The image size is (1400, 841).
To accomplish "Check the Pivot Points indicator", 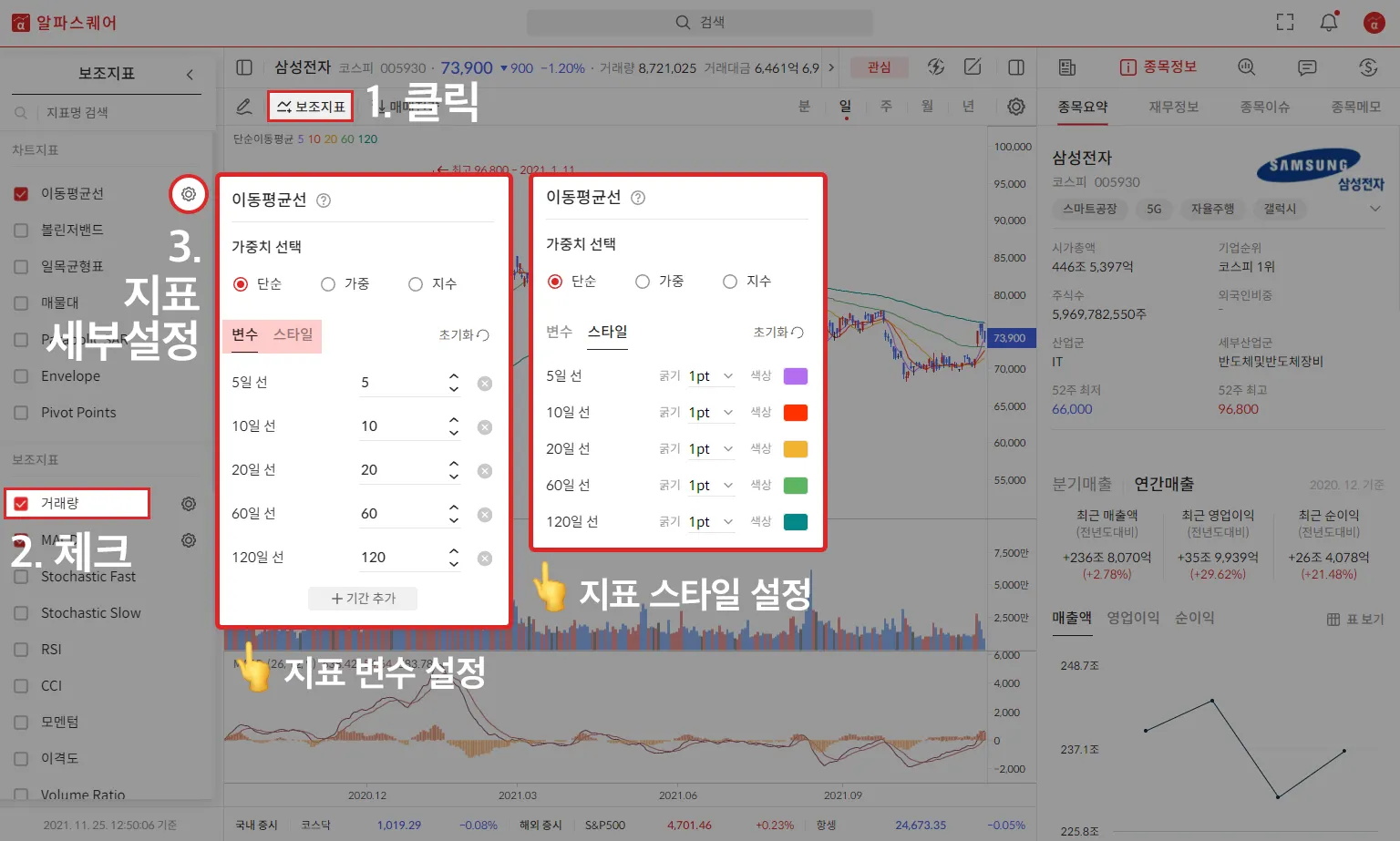I will tap(21, 413).
